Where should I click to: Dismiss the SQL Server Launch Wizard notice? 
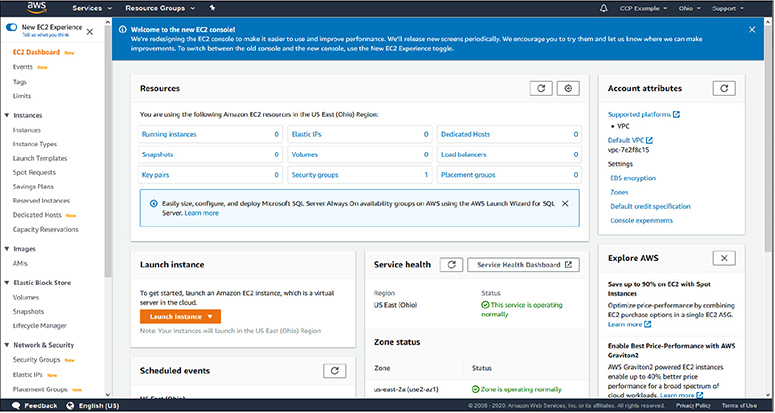565,204
